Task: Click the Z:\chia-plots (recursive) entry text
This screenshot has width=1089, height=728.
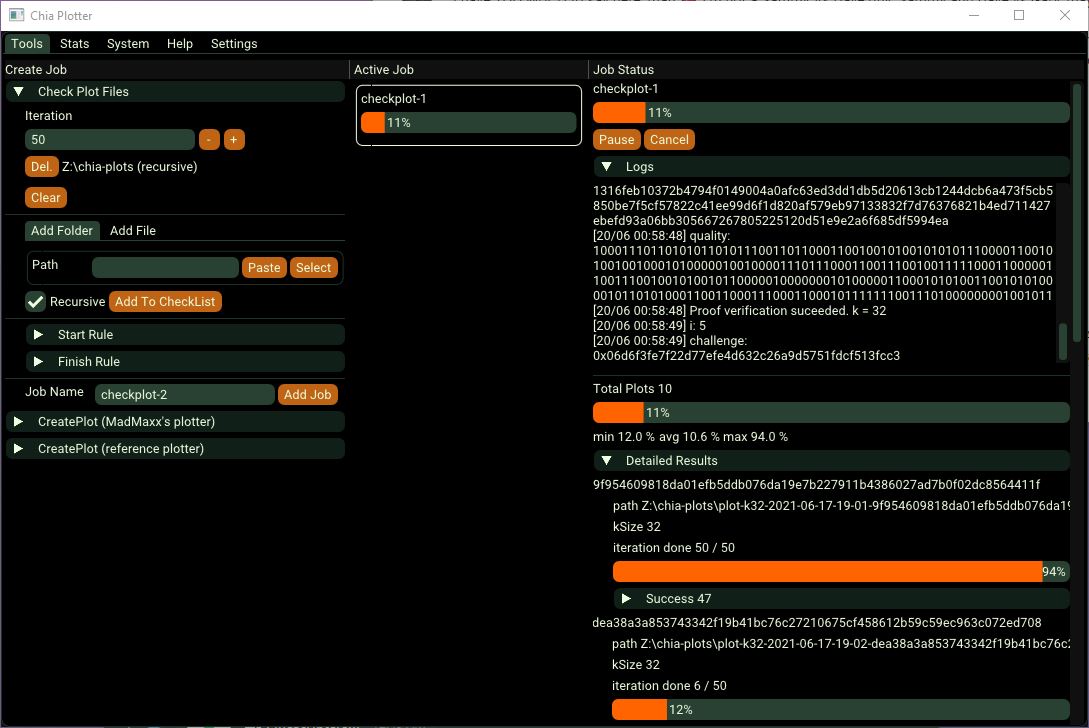Action: 130,167
